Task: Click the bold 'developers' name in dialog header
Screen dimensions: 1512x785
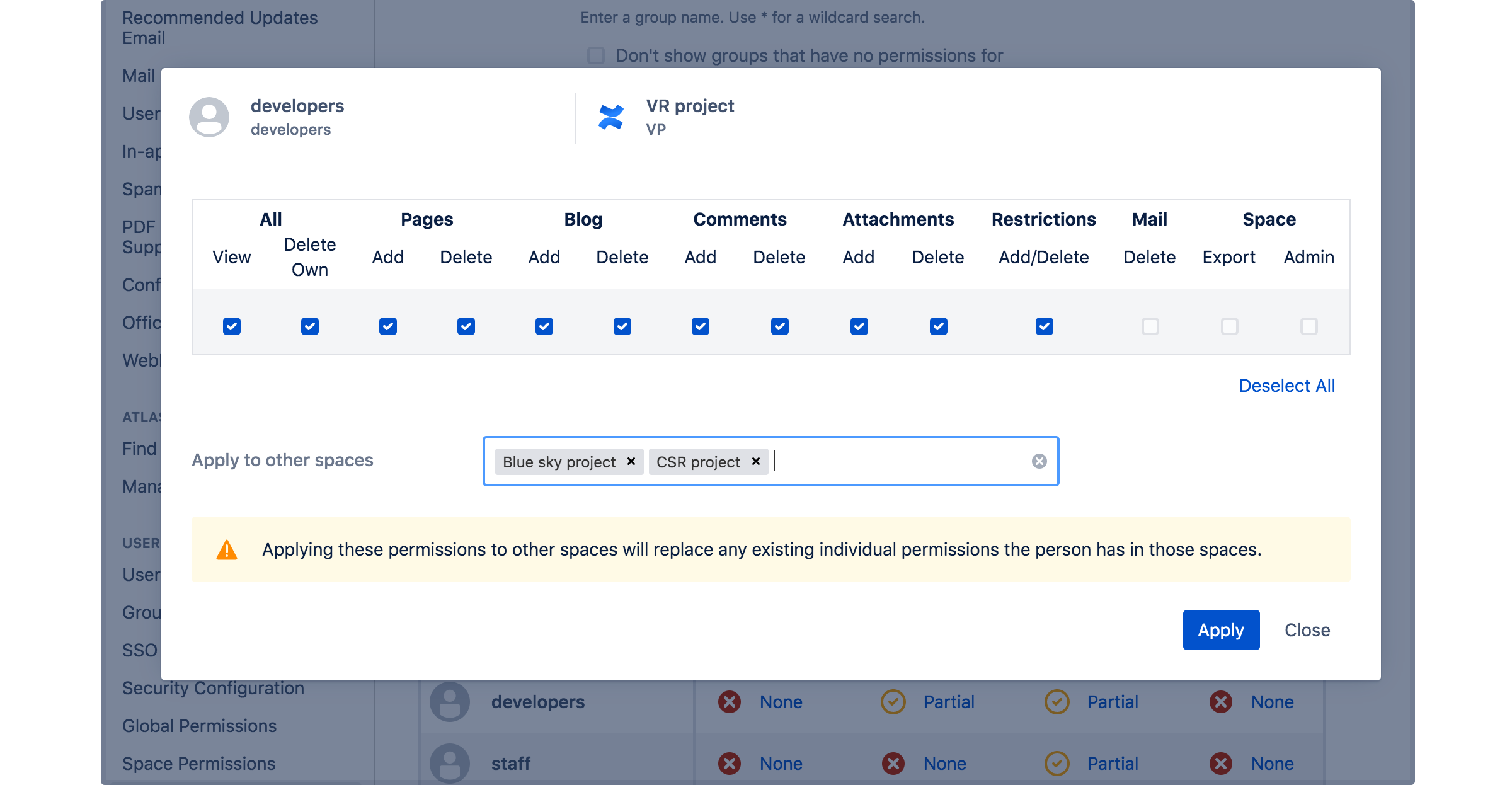Action: 297,106
